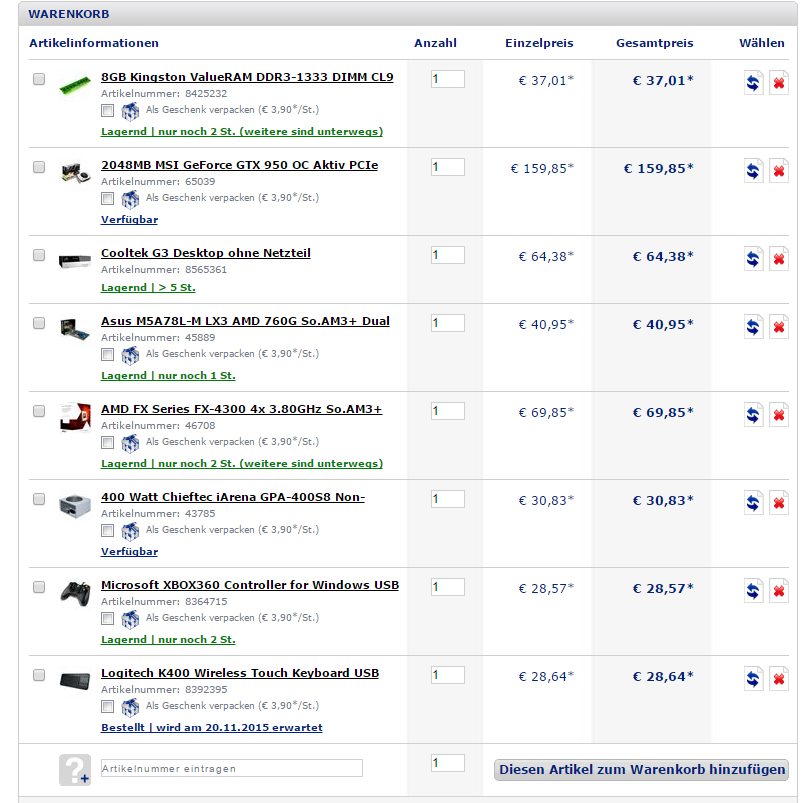This screenshot has height=803, width=801.
Task: Click gift icon for Logitech K400
Action: click(130, 708)
